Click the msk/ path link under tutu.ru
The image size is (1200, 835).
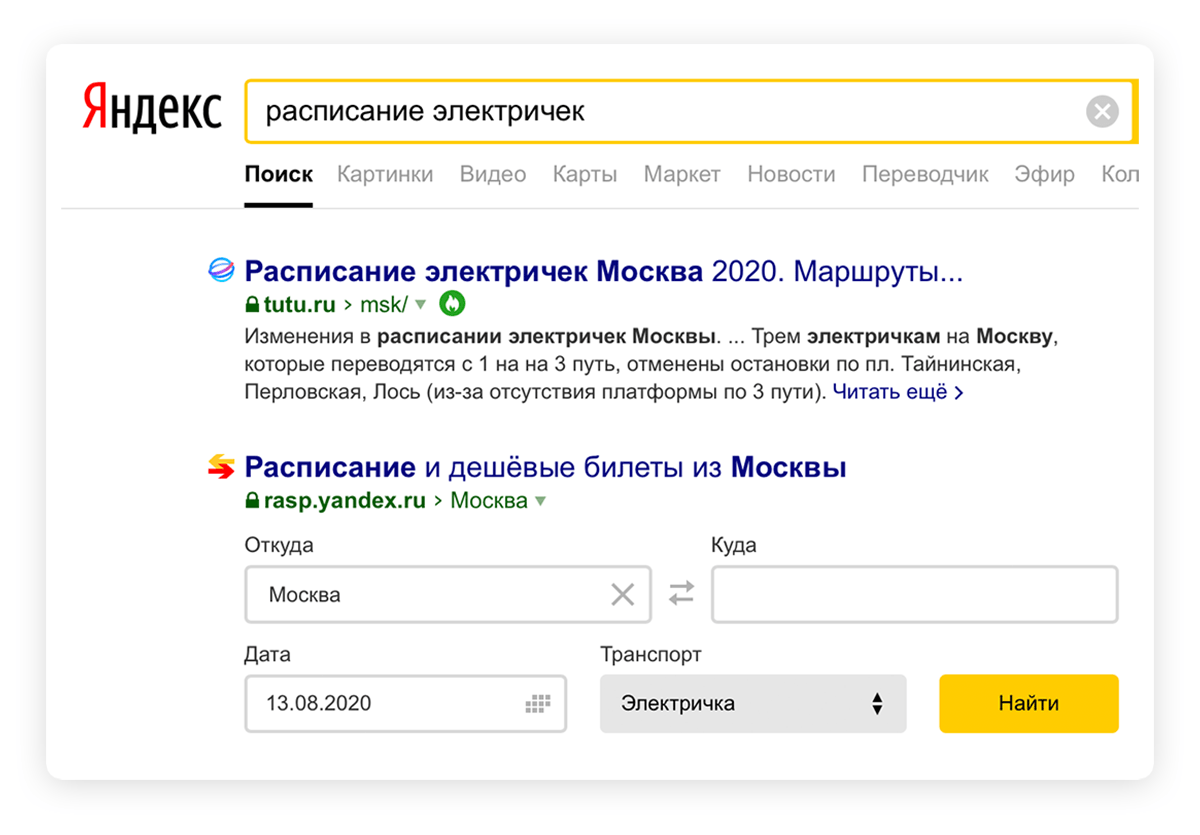pos(383,304)
